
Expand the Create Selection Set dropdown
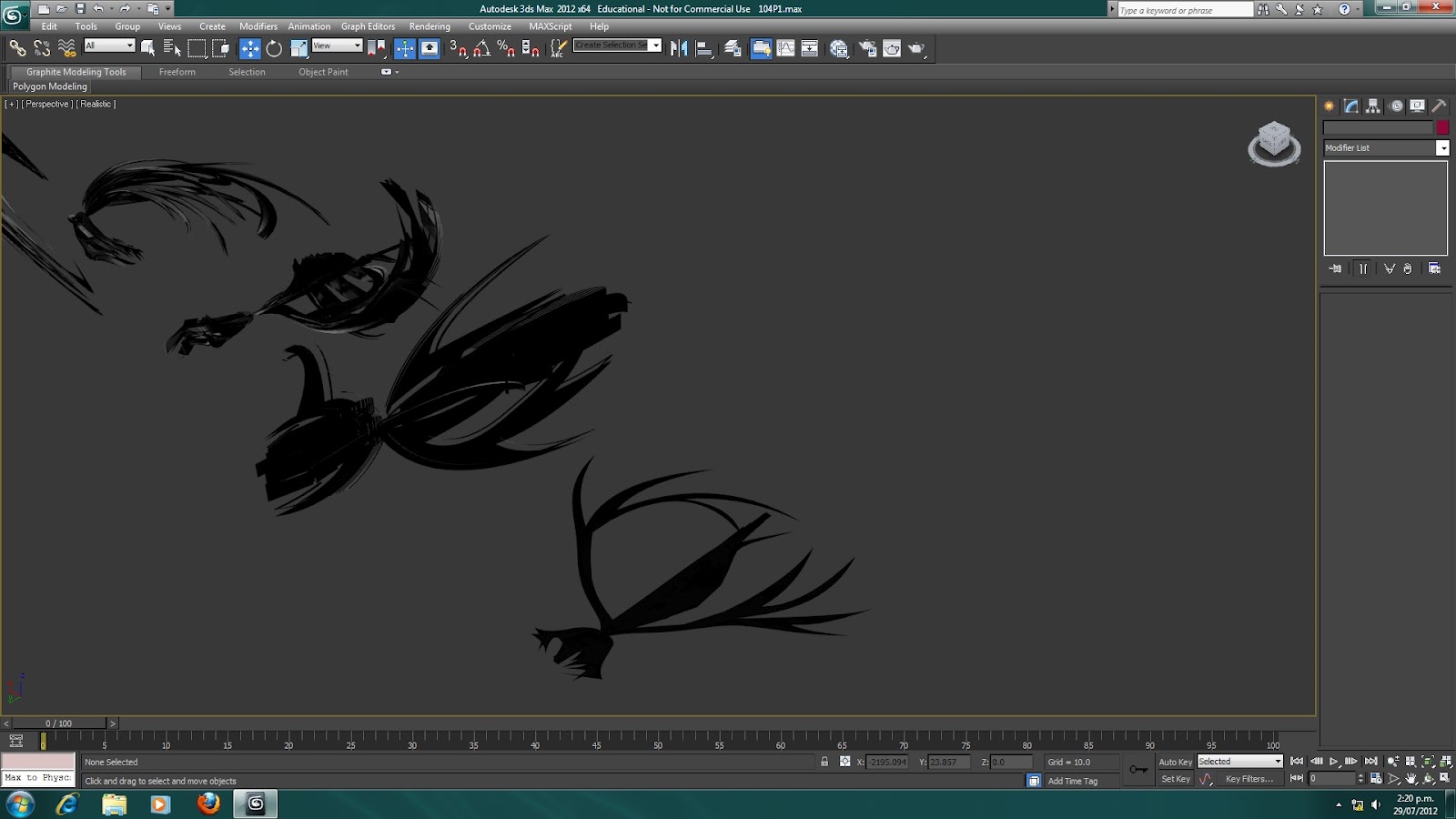point(654,45)
